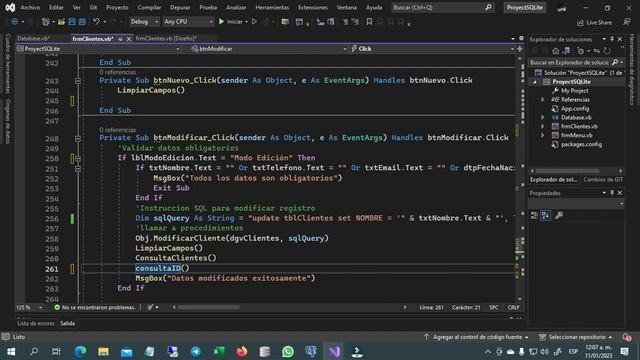Image resolution: width=640 pixels, height=360 pixels.
Task: Click the vertical scrollbar of code editor
Action: point(520,179)
